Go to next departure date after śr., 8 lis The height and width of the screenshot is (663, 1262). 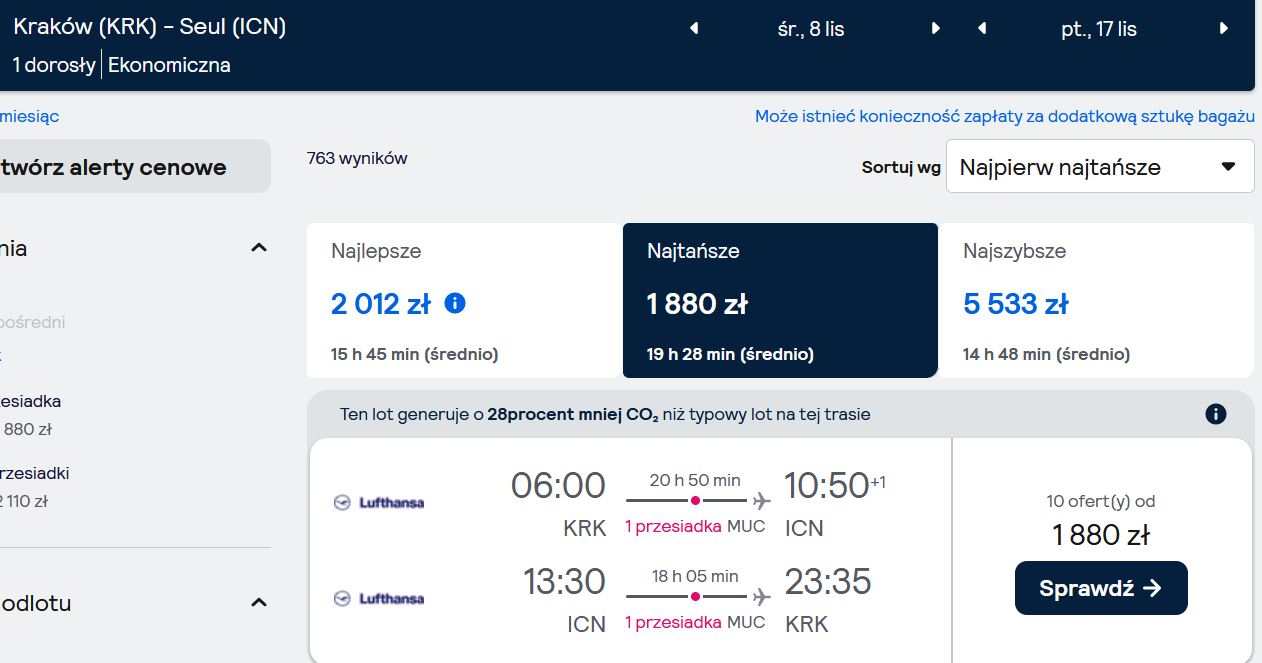click(x=936, y=29)
